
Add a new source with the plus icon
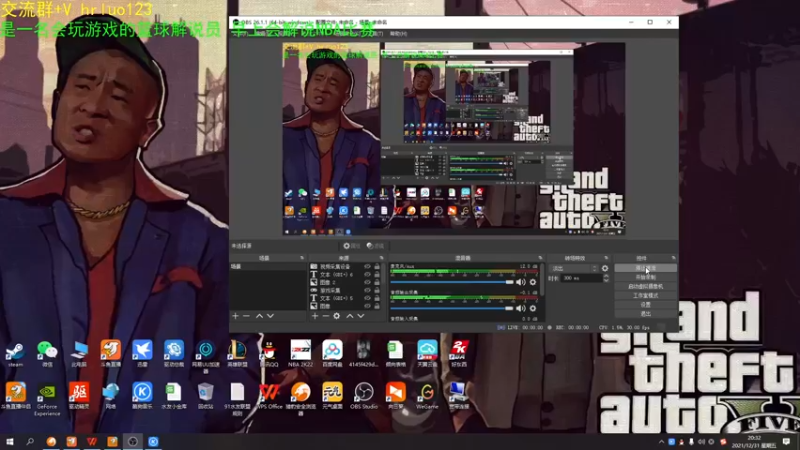pos(315,316)
